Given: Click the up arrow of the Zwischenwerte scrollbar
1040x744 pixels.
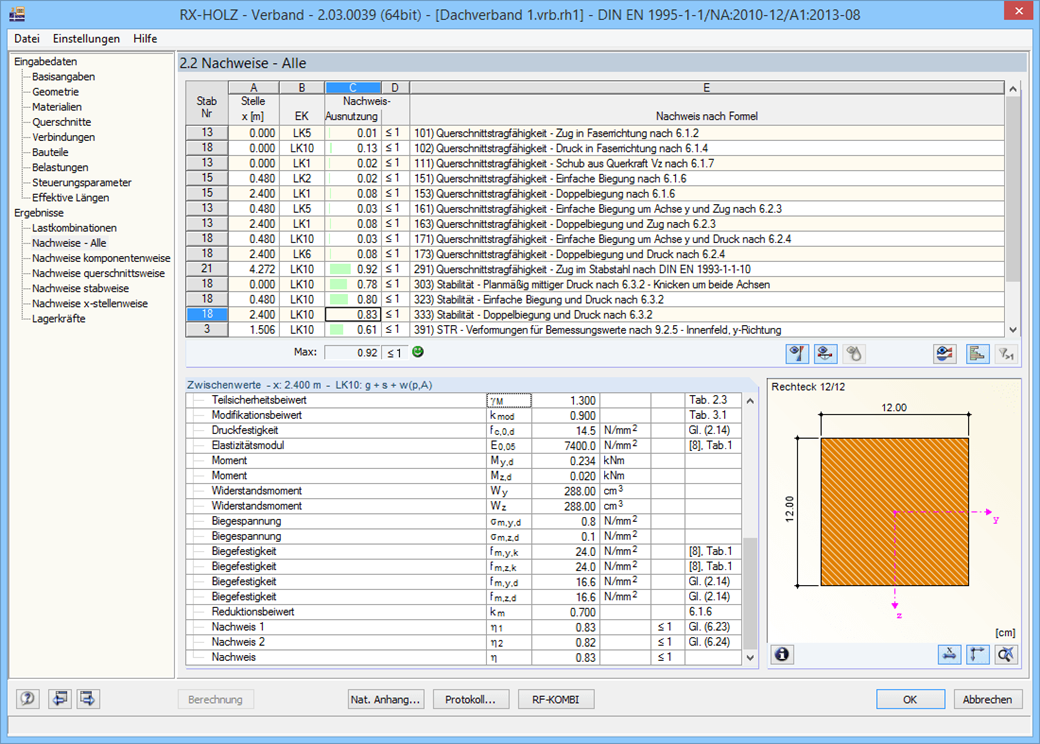Looking at the screenshot, I should pyautogui.click(x=750, y=401).
